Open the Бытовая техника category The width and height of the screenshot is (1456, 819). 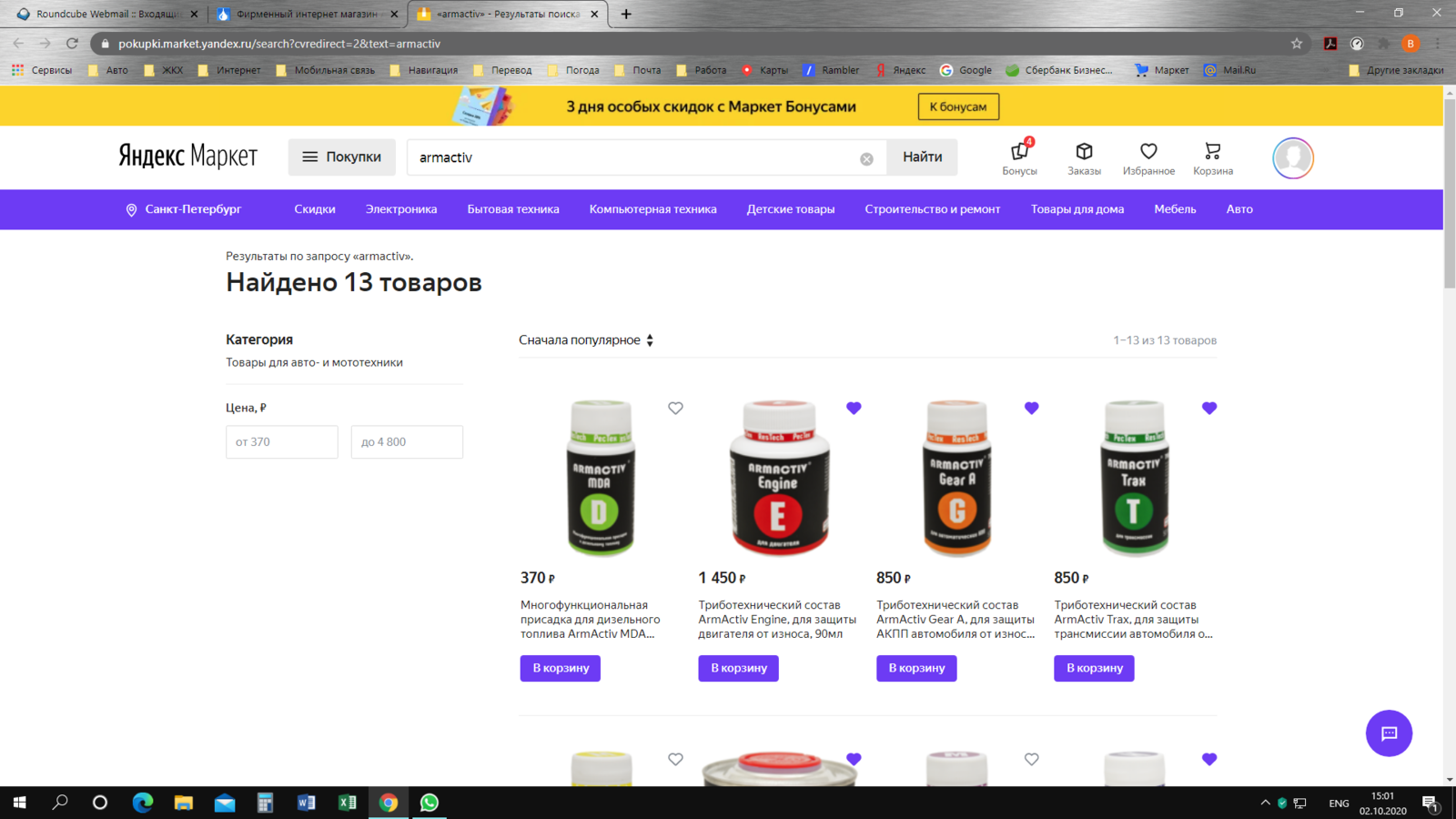tap(513, 209)
